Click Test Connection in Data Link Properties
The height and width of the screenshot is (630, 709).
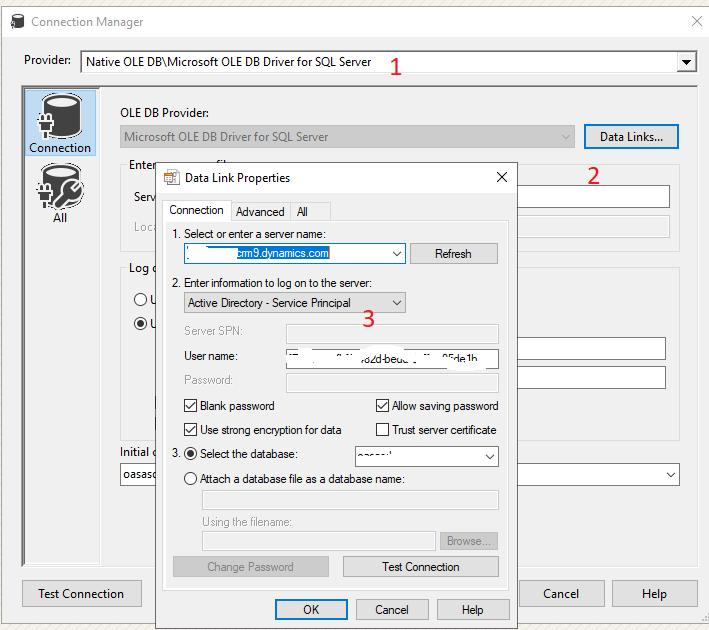(x=421, y=567)
